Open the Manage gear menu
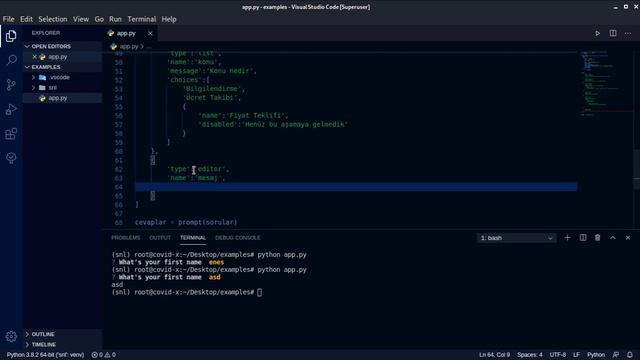This screenshot has width=640, height=360. (11, 336)
